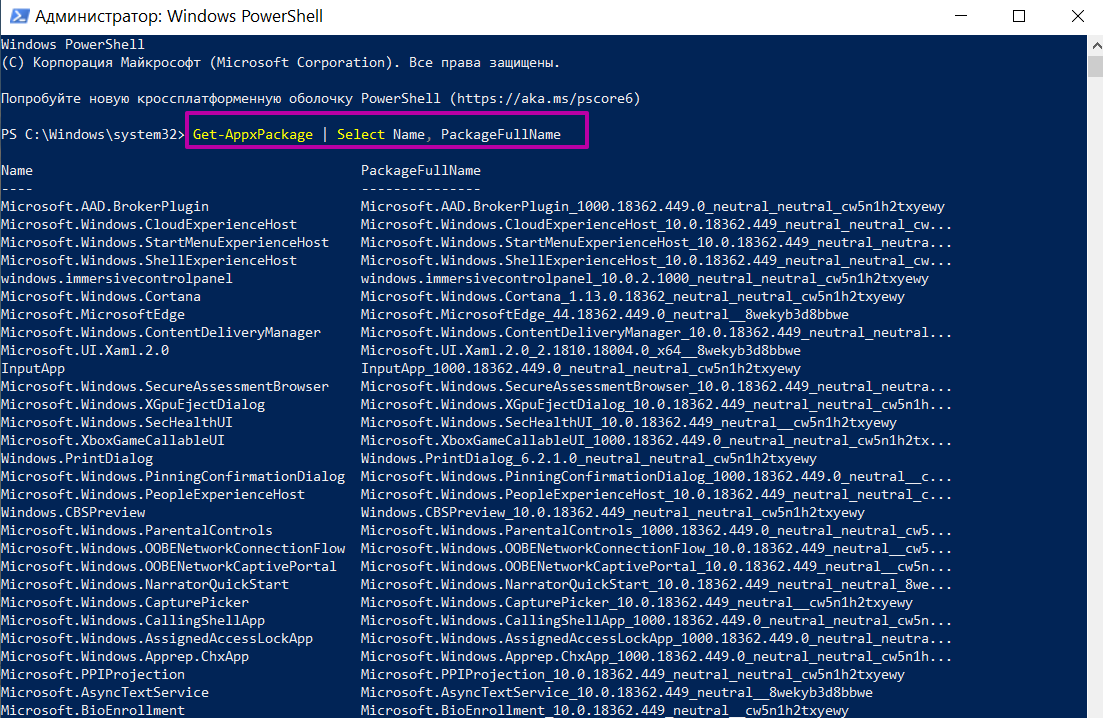Click Windows.PrintDialog in the Name column
Screen dimensions: 1103x718
click(x=77, y=459)
